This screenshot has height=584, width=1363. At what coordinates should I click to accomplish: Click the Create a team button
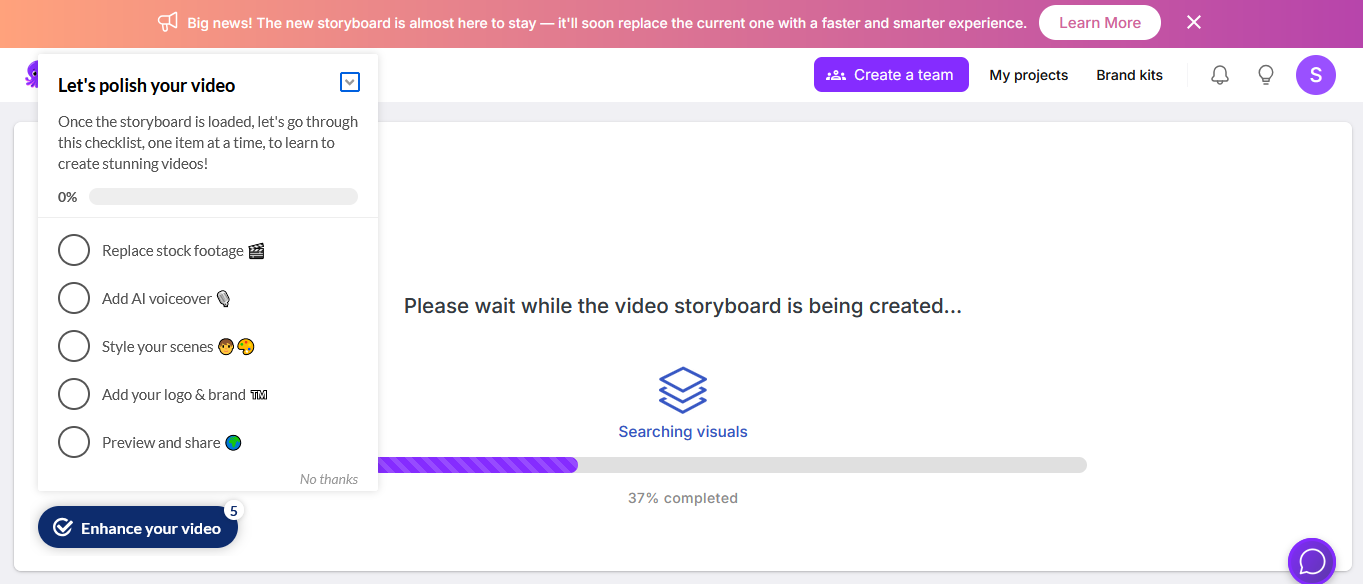[891, 75]
